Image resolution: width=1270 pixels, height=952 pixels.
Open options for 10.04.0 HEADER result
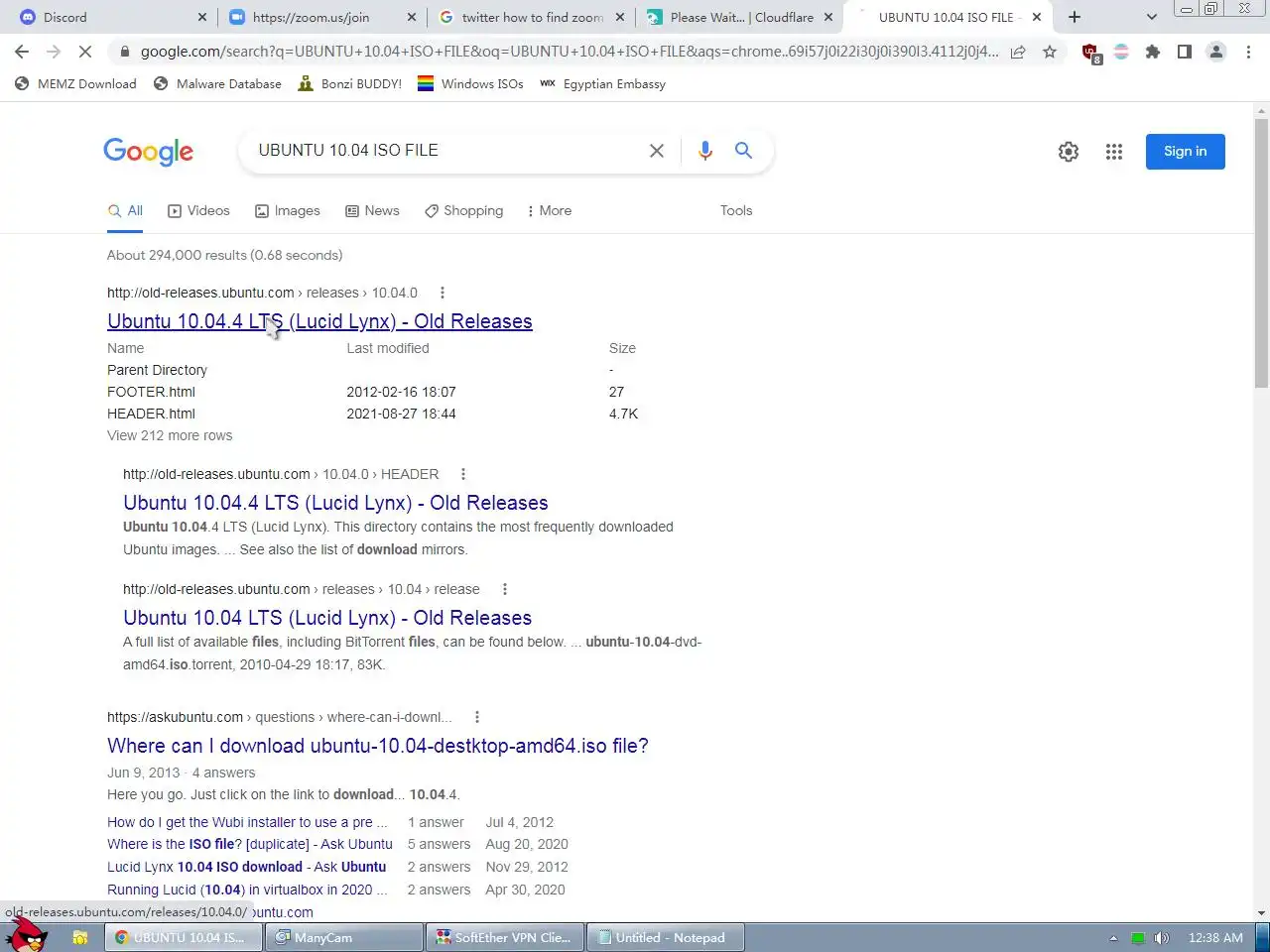pyautogui.click(x=463, y=474)
